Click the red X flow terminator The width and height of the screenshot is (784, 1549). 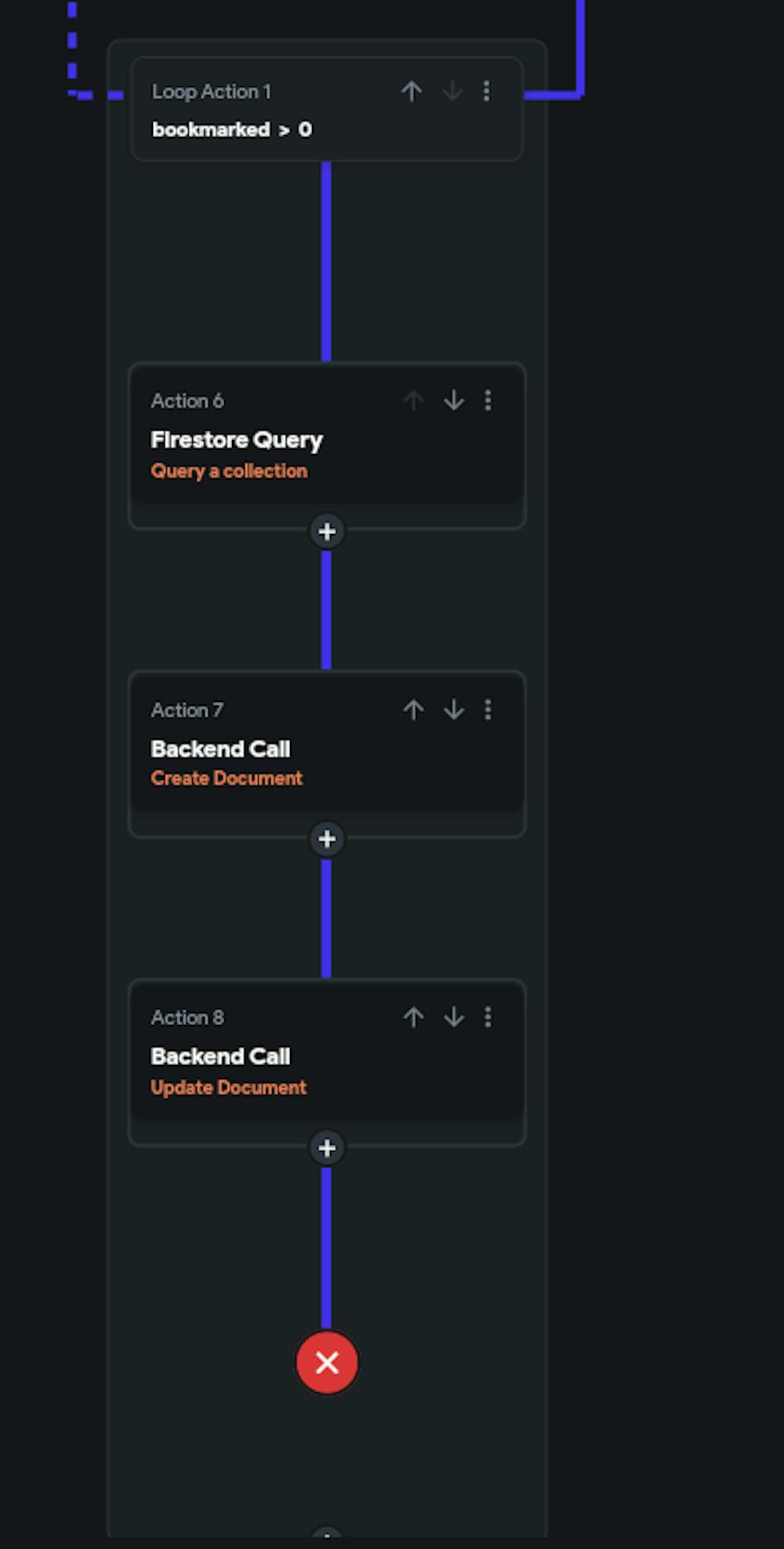click(x=327, y=1362)
